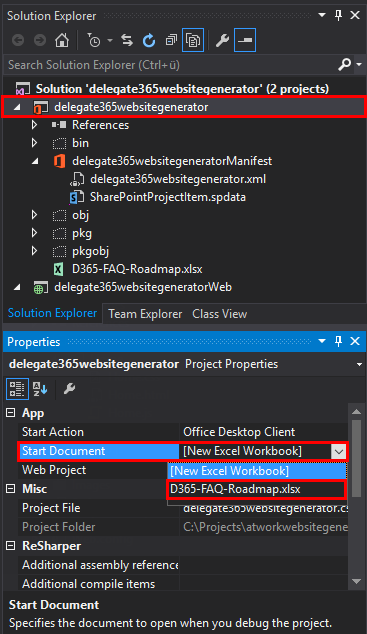This screenshot has height=634, width=367.
Task: Select the References item
Action: point(100,125)
